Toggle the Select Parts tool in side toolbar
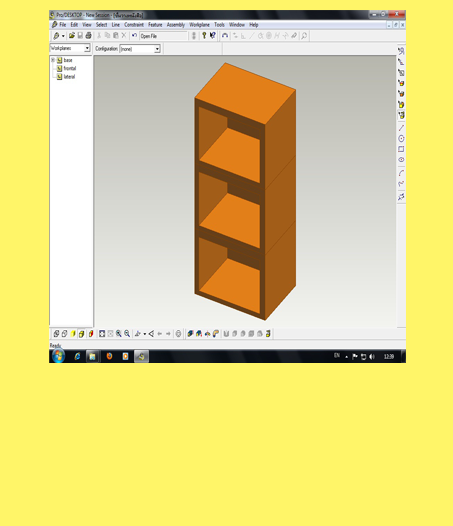Screen dimensions: 453x526 (x=401, y=115)
